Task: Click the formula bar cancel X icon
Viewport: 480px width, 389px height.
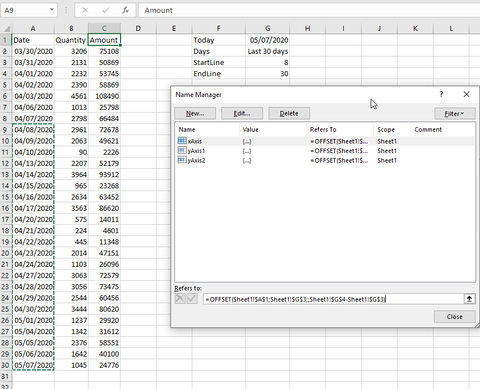Action: click(x=85, y=10)
